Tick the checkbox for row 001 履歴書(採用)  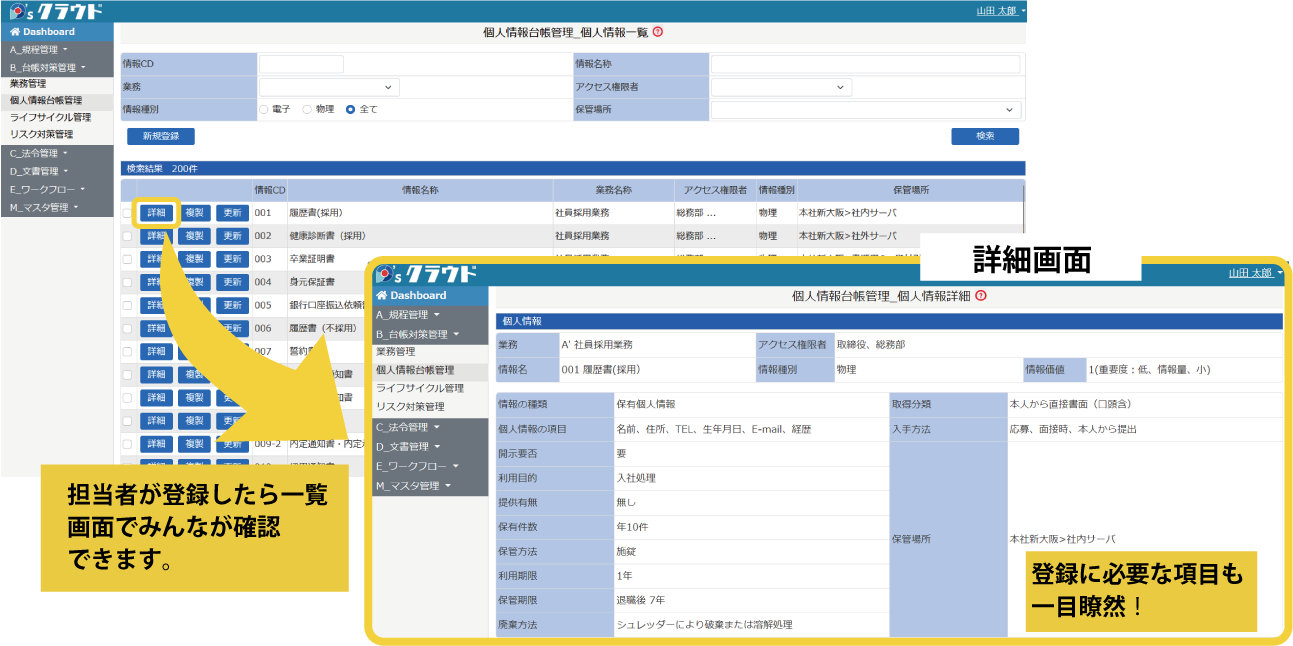(127, 213)
